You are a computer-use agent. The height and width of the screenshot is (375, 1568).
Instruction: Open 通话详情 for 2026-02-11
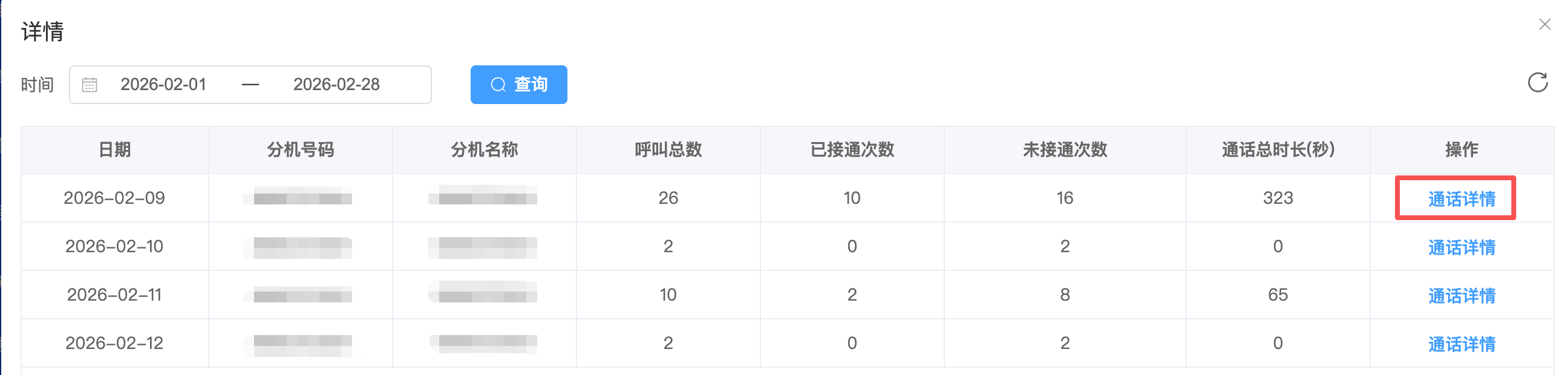pos(1461,296)
